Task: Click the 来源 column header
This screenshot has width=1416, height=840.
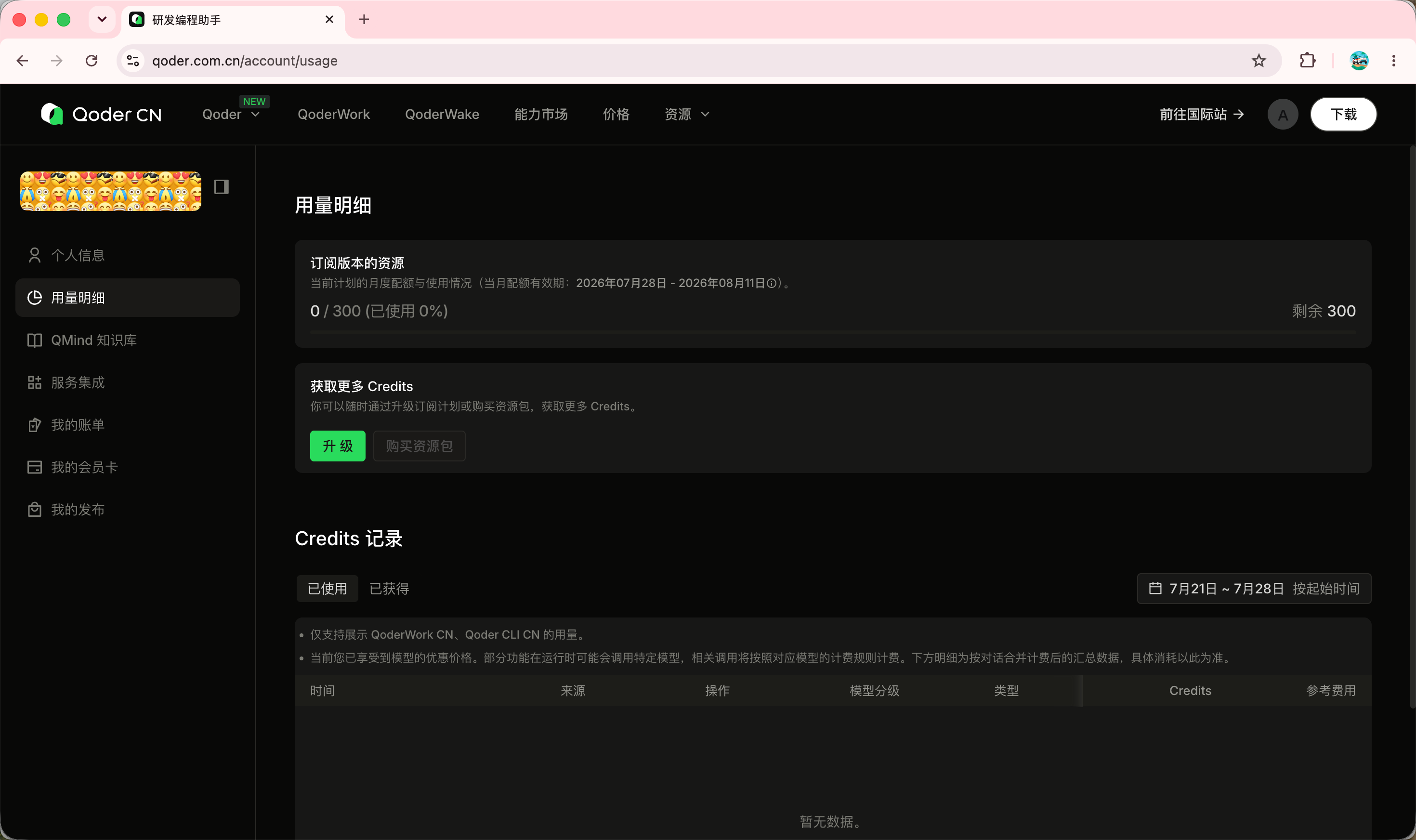Action: click(573, 691)
